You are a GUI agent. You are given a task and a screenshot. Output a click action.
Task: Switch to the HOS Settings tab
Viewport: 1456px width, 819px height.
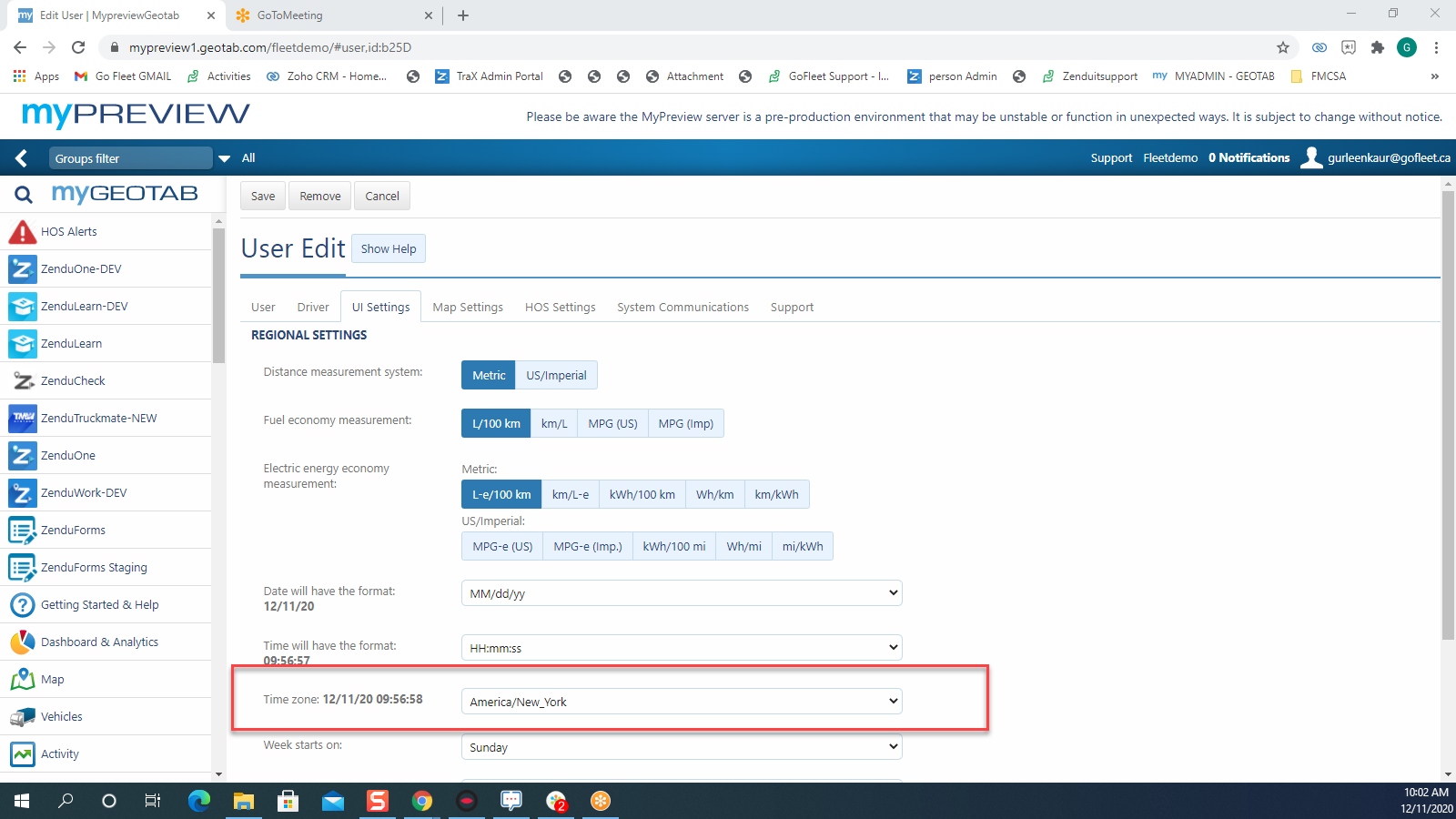click(x=560, y=307)
